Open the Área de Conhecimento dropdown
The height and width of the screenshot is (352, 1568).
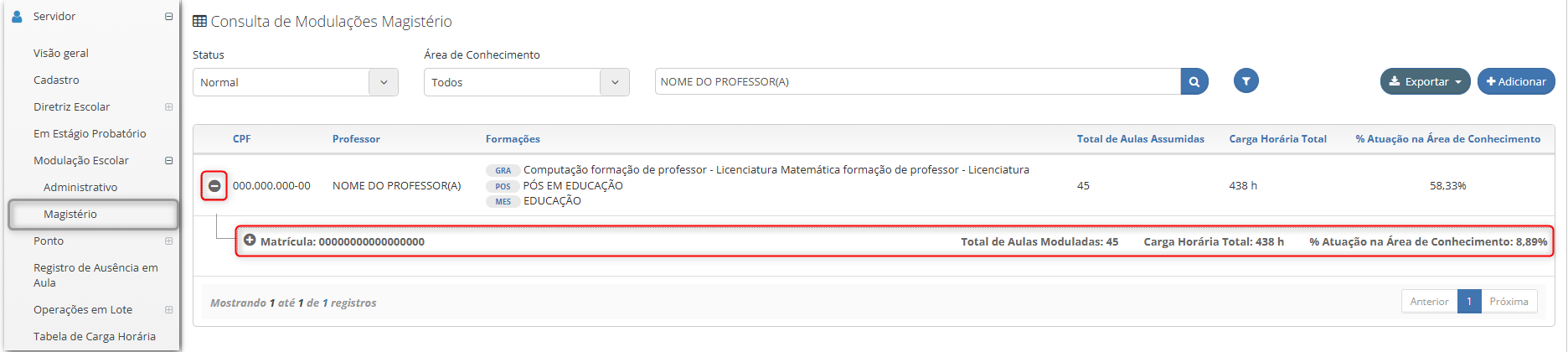tap(526, 82)
